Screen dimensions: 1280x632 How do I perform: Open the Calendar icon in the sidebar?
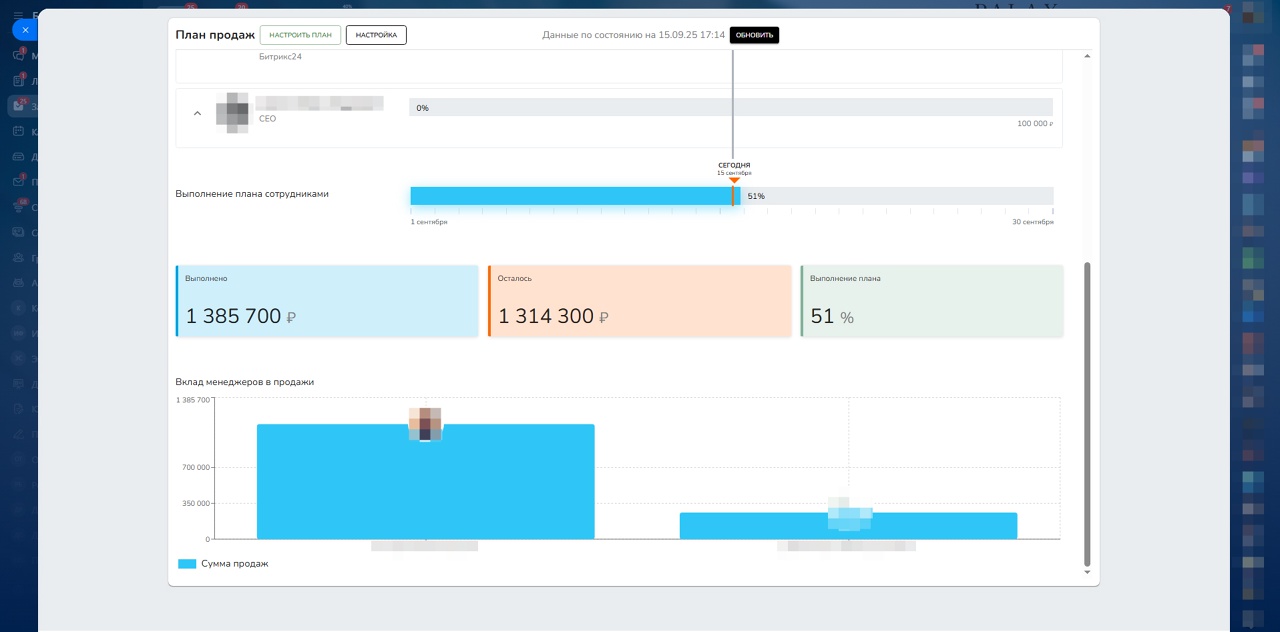click(x=18, y=131)
